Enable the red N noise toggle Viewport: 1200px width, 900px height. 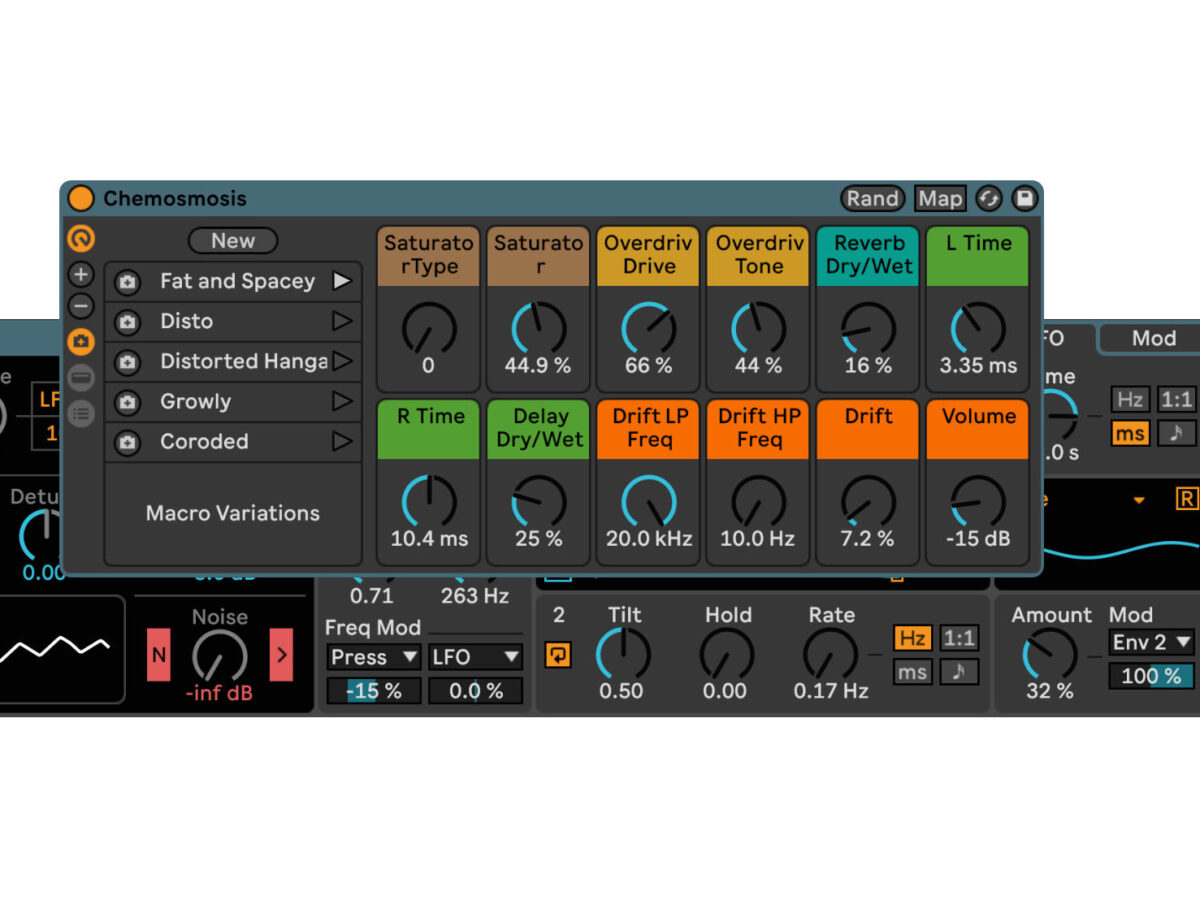[x=159, y=656]
